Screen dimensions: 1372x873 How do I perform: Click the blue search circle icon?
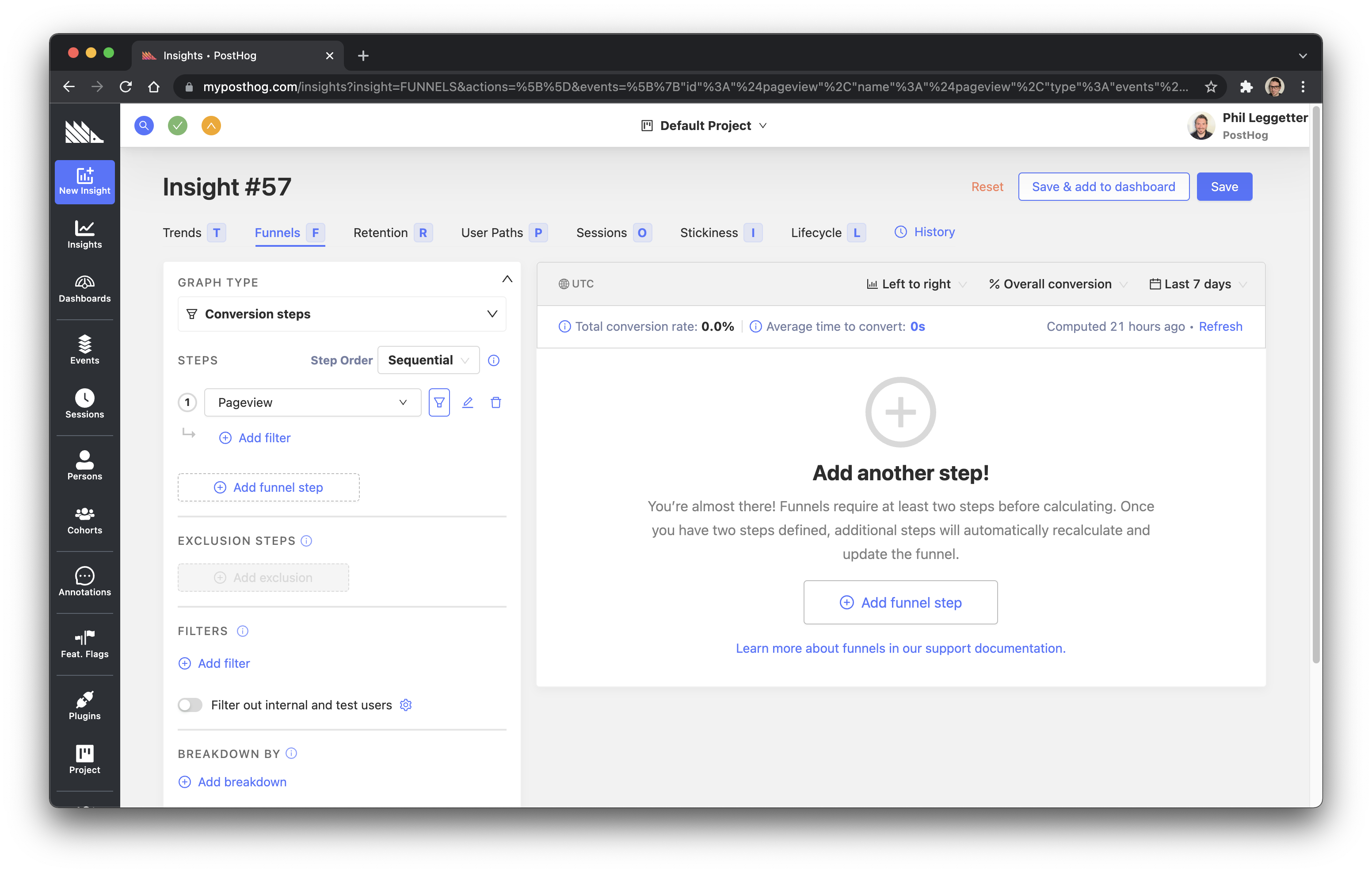(x=144, y=126)
